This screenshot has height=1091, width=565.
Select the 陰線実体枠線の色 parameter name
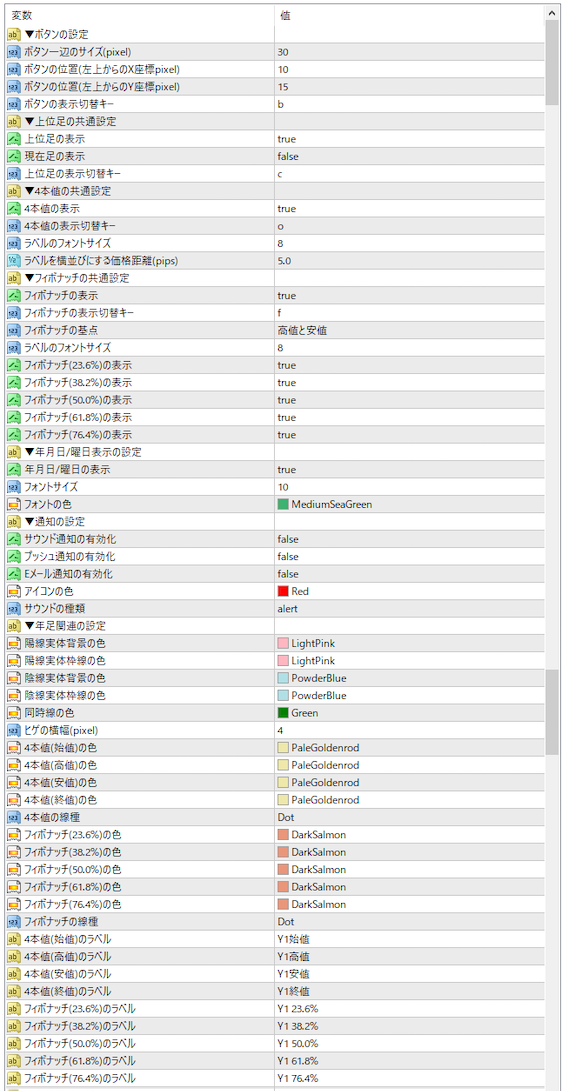(65, 696)
